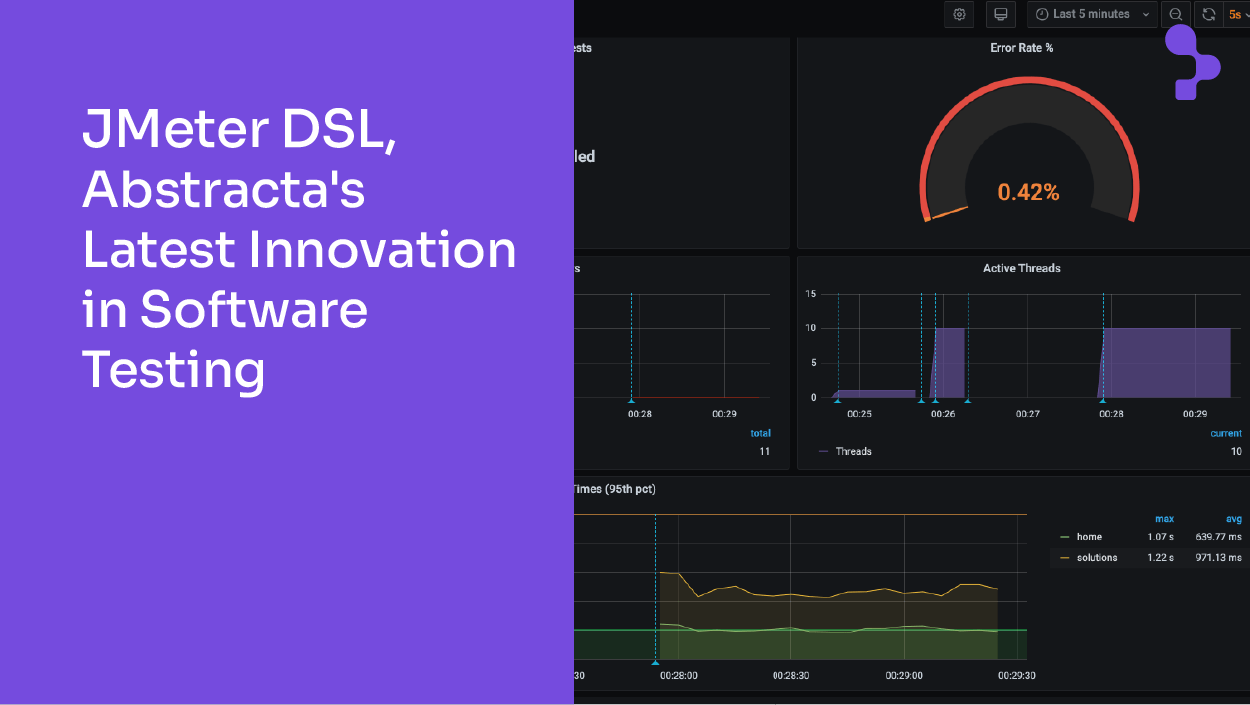Image resolution: width=1250 pixels, height=705 pixels.
Task: Select the green home series marker
Action: pyautogui.click(x=1066, y=537)
